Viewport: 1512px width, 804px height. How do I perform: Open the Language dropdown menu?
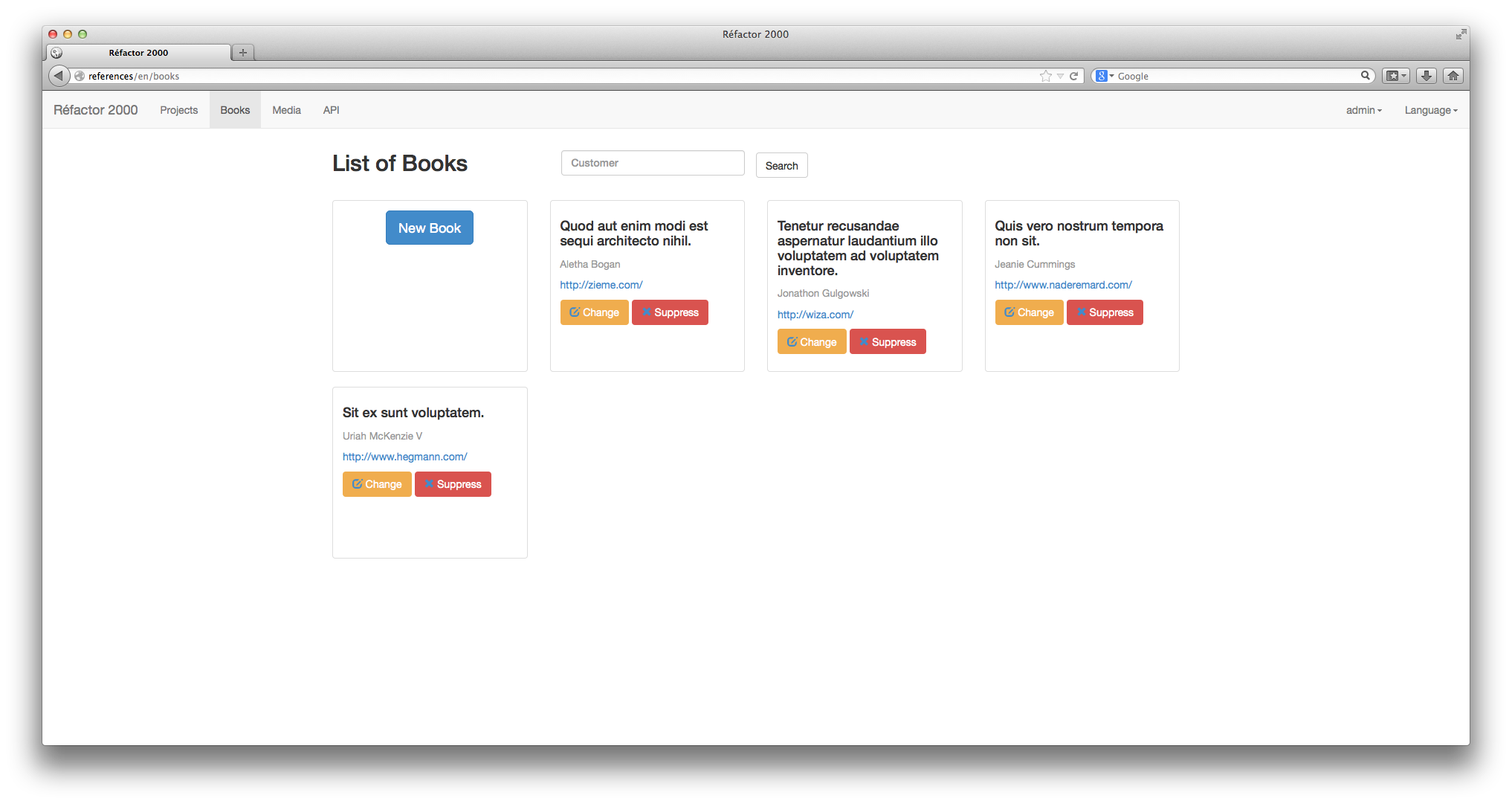[1429, 109]
